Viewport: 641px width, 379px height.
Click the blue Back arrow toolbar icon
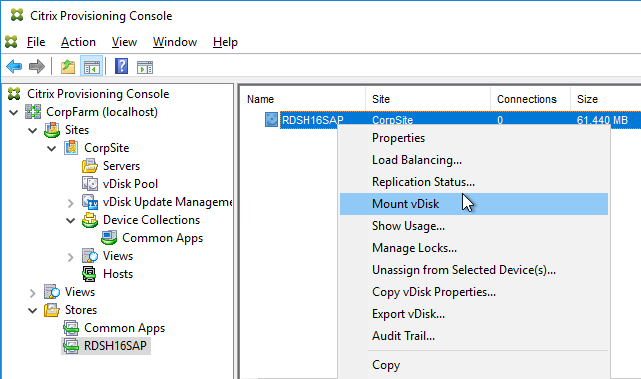(x=14, y=67)
